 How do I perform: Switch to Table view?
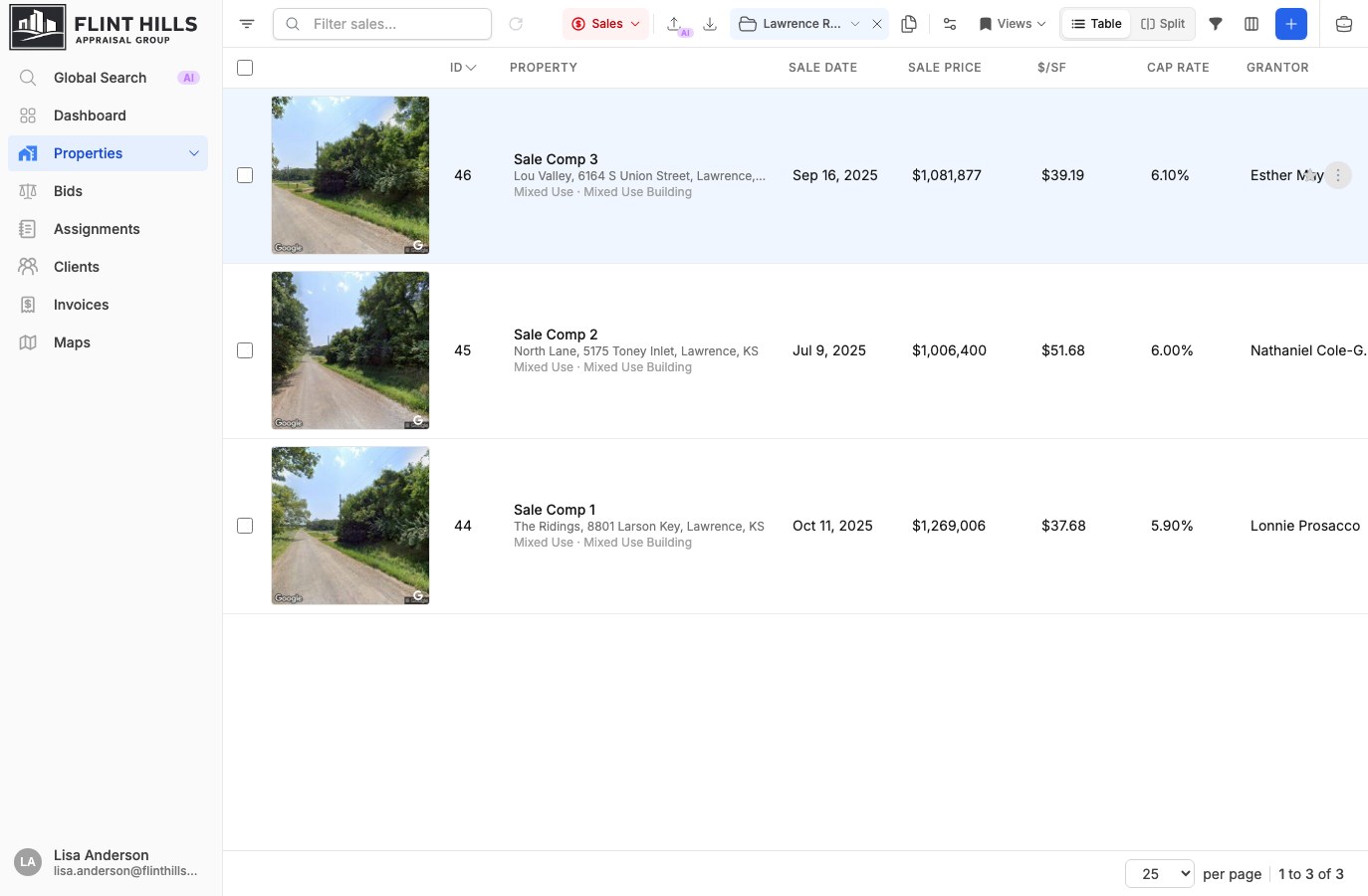point(1096,24)
